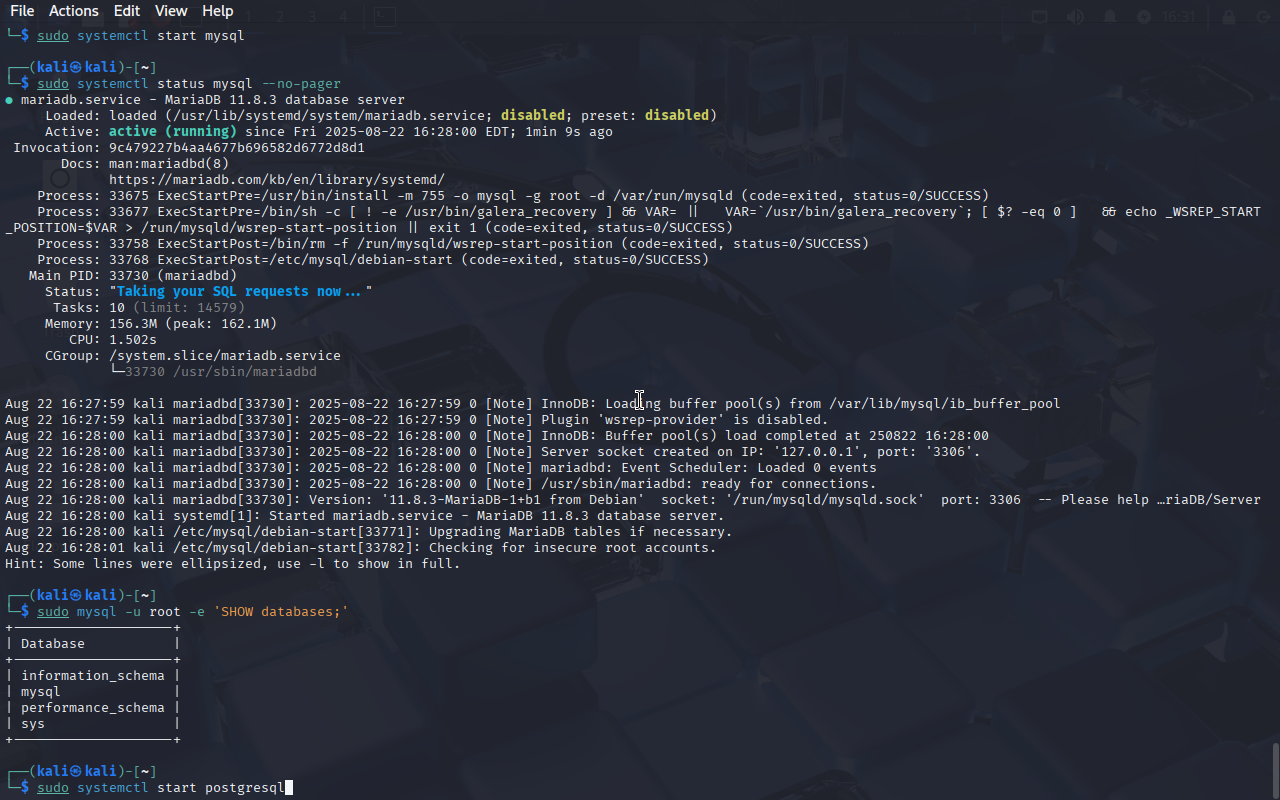Image resolution: width=1280 pixels, height=800 pixels.
Task: Click the 'Process: 33758 ExecStartPost=/bin/rm' line
Action: 453,244
